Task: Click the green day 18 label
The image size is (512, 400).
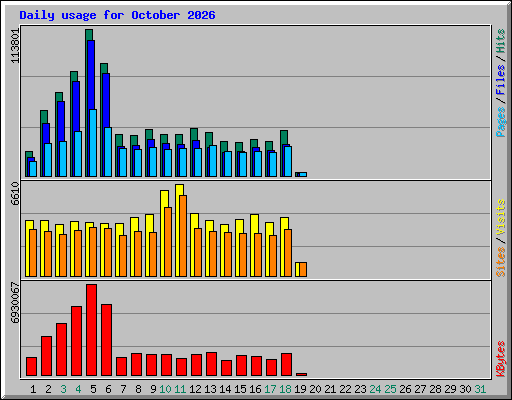Action: coord(285,389)
